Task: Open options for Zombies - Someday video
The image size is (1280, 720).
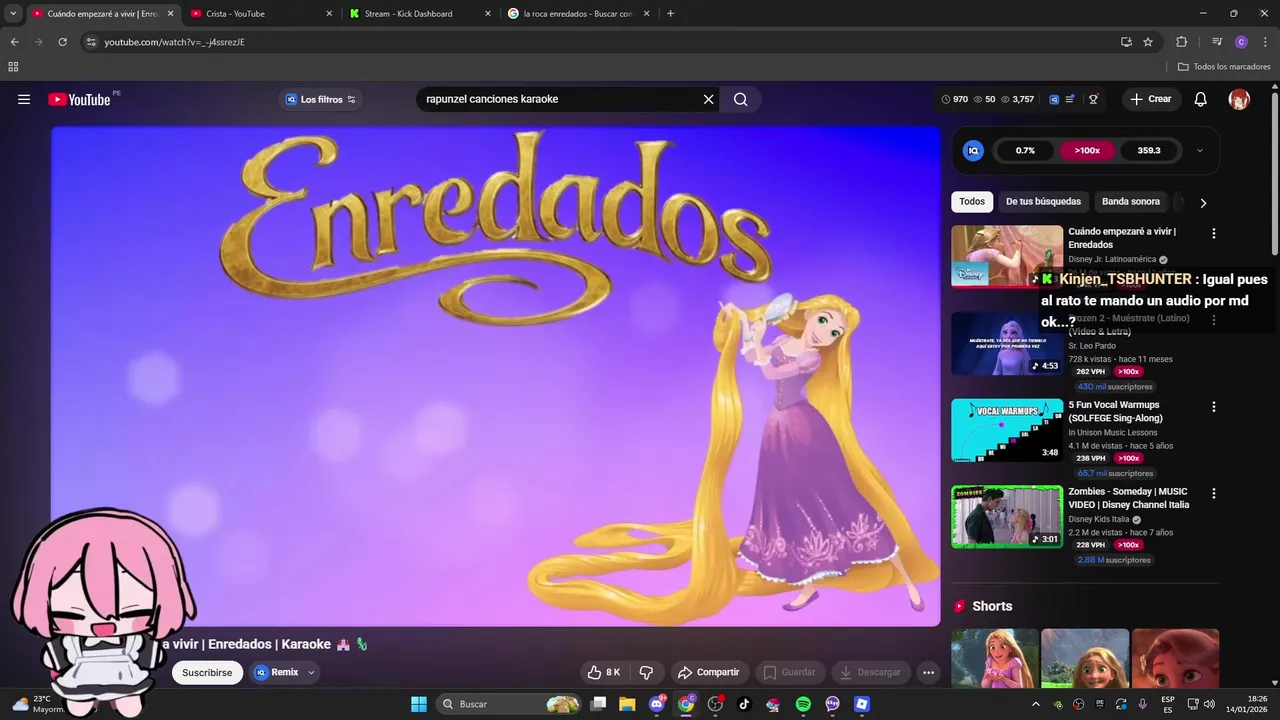Action: (1214, 493)
